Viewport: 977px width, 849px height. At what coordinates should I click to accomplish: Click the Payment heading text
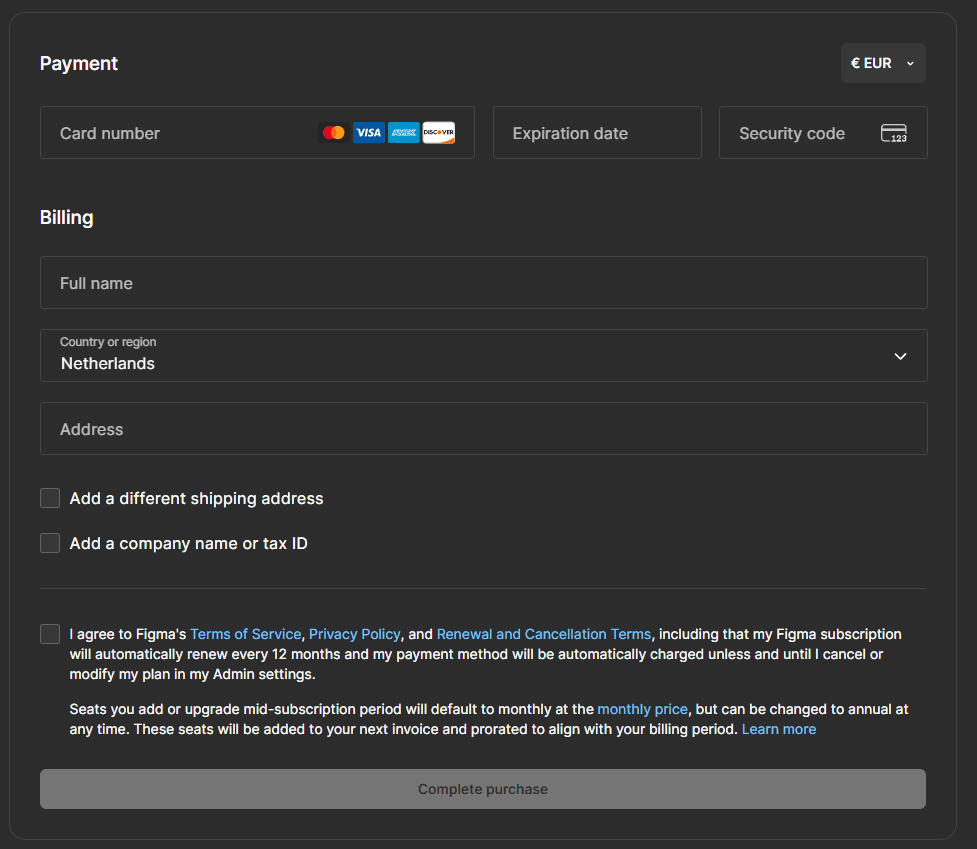coord(79,64)
